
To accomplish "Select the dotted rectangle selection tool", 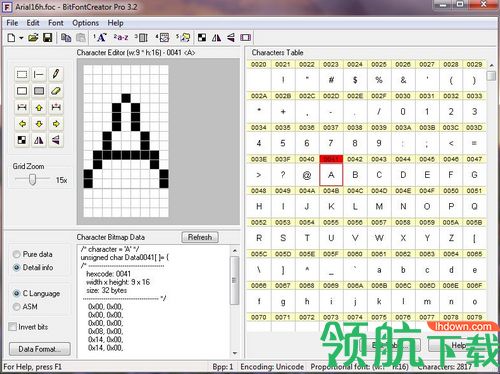I will tap(22, 74).
